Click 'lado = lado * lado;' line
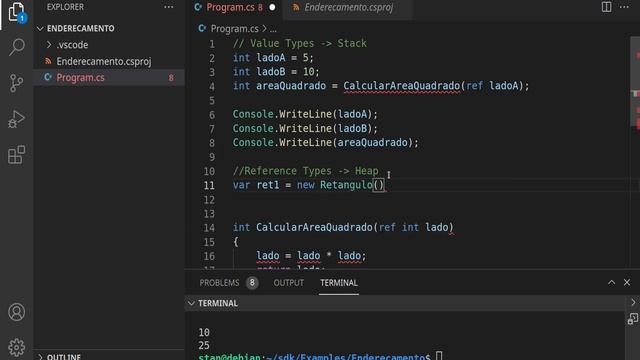This screenshot has width=640, height=360. [x=311, y=256]
